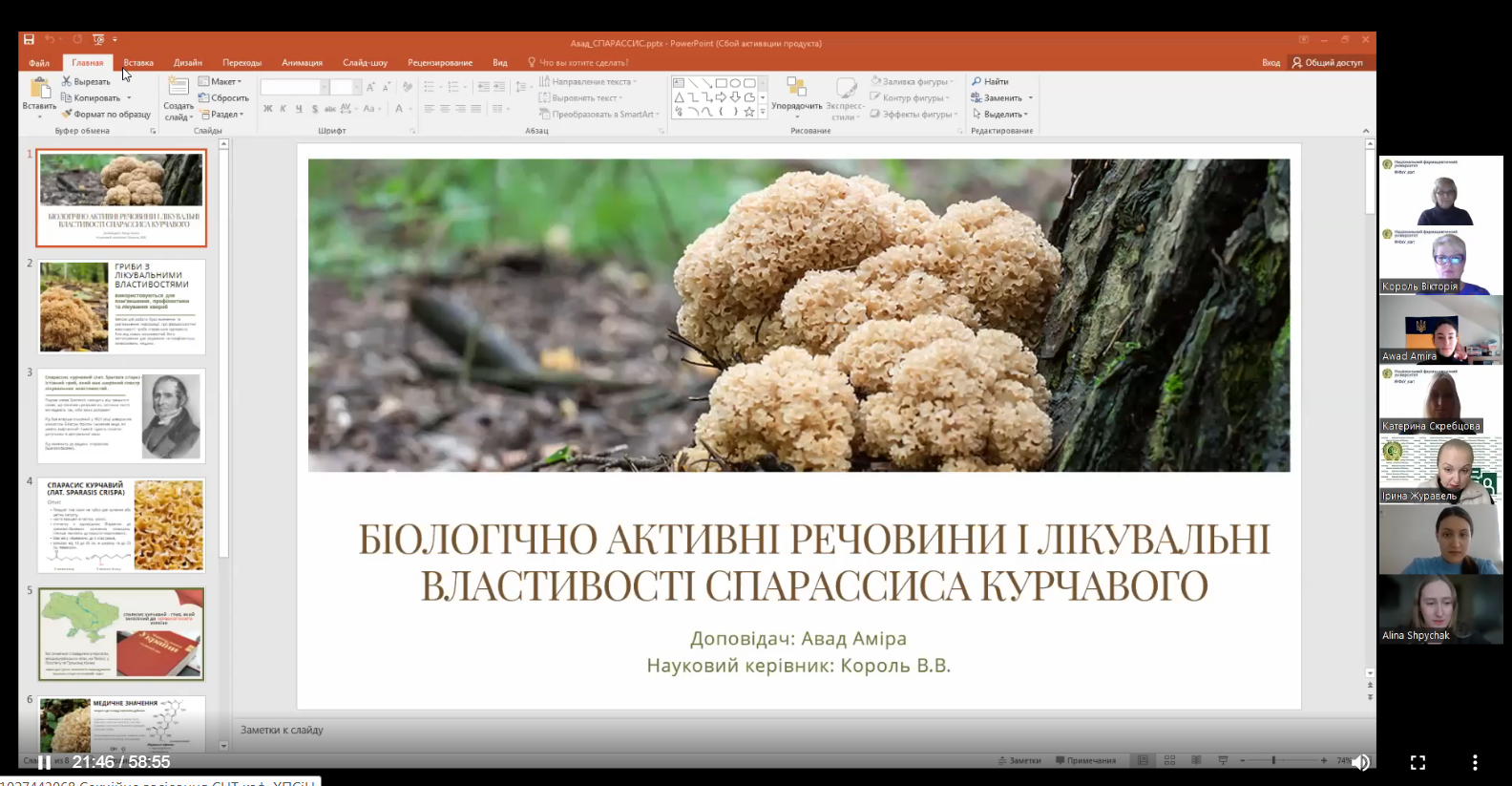Expand the shapes gallery more arrow
The width and height of the screenshot is (1512, 786).
763,112
